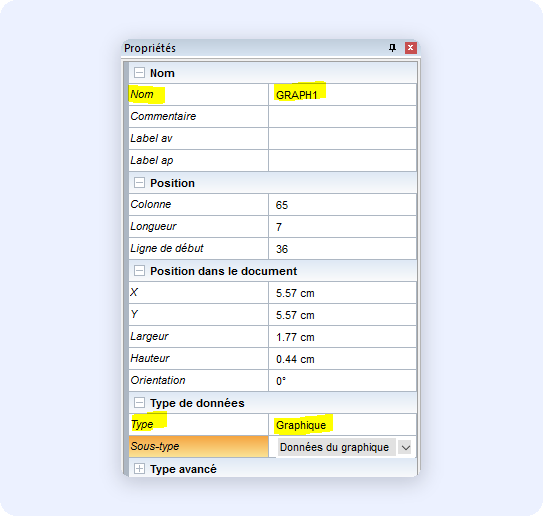Image resolution: width=543 pixels, height=516 pixels.
Task: Click the empty Commentaire value field
Action: (342, 116)
